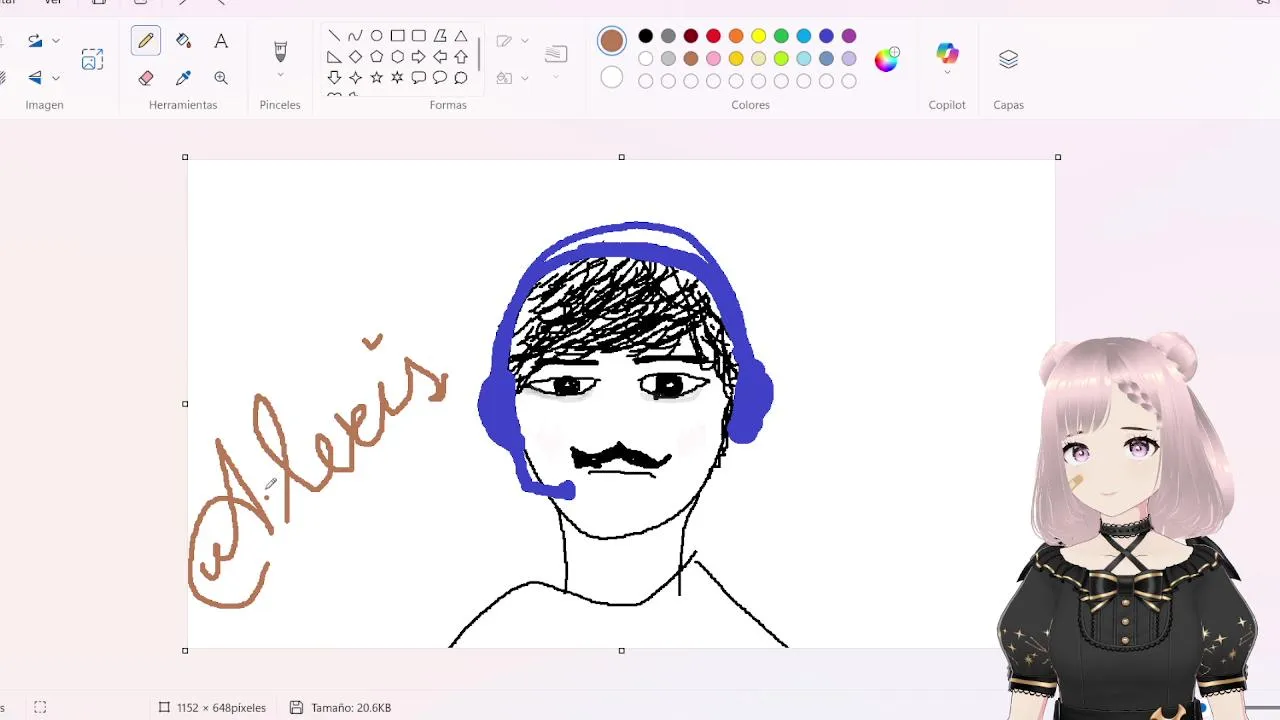Pick the red color swatch
The height and width of the screenshot is (720, 1280).
(x=713, y=37)
